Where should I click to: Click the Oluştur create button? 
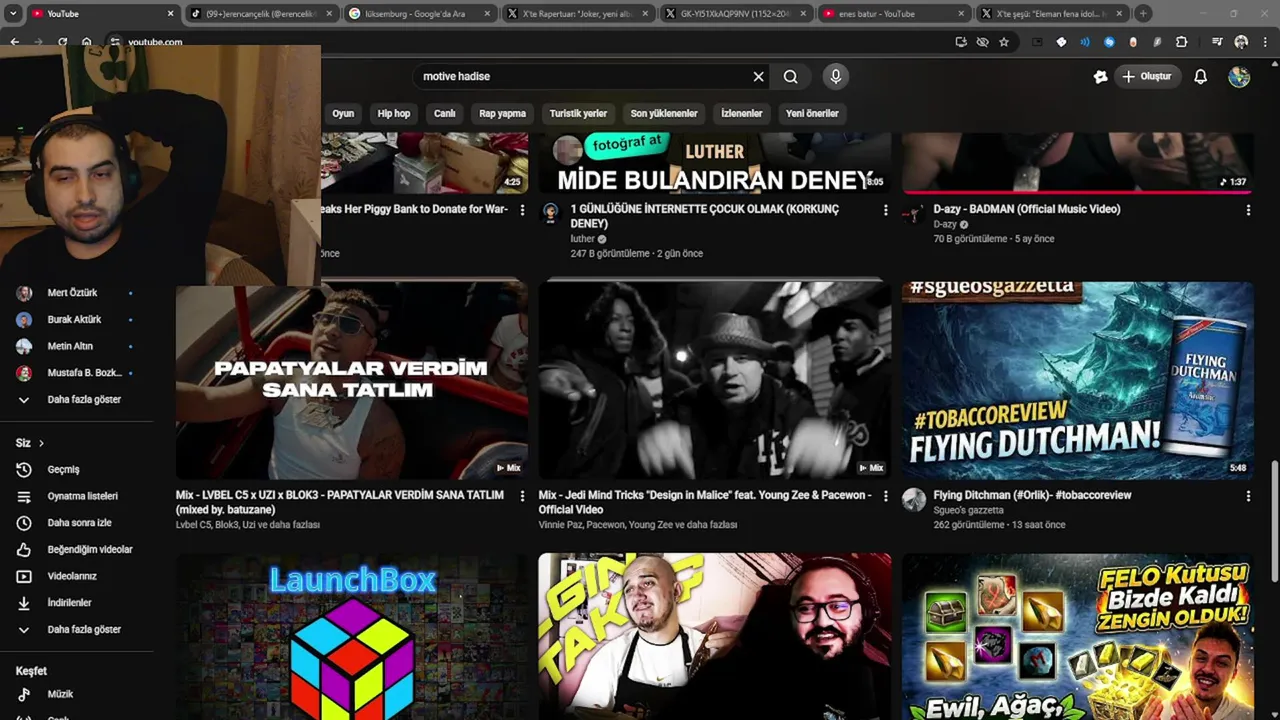[1147, 76]
